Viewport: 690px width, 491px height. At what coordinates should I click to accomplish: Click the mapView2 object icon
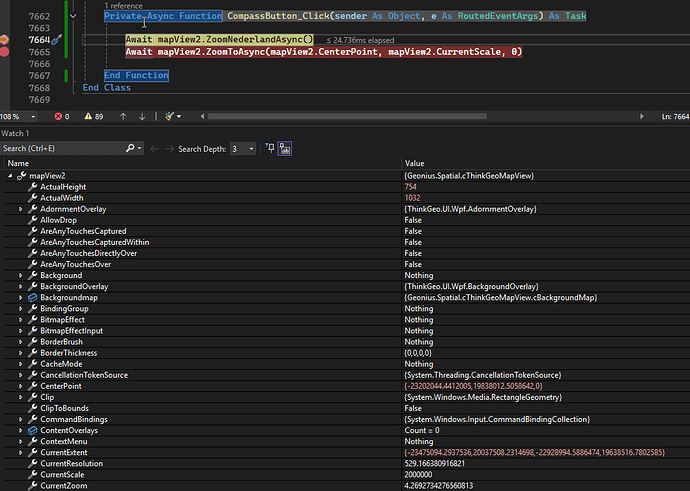pos(22,176)
